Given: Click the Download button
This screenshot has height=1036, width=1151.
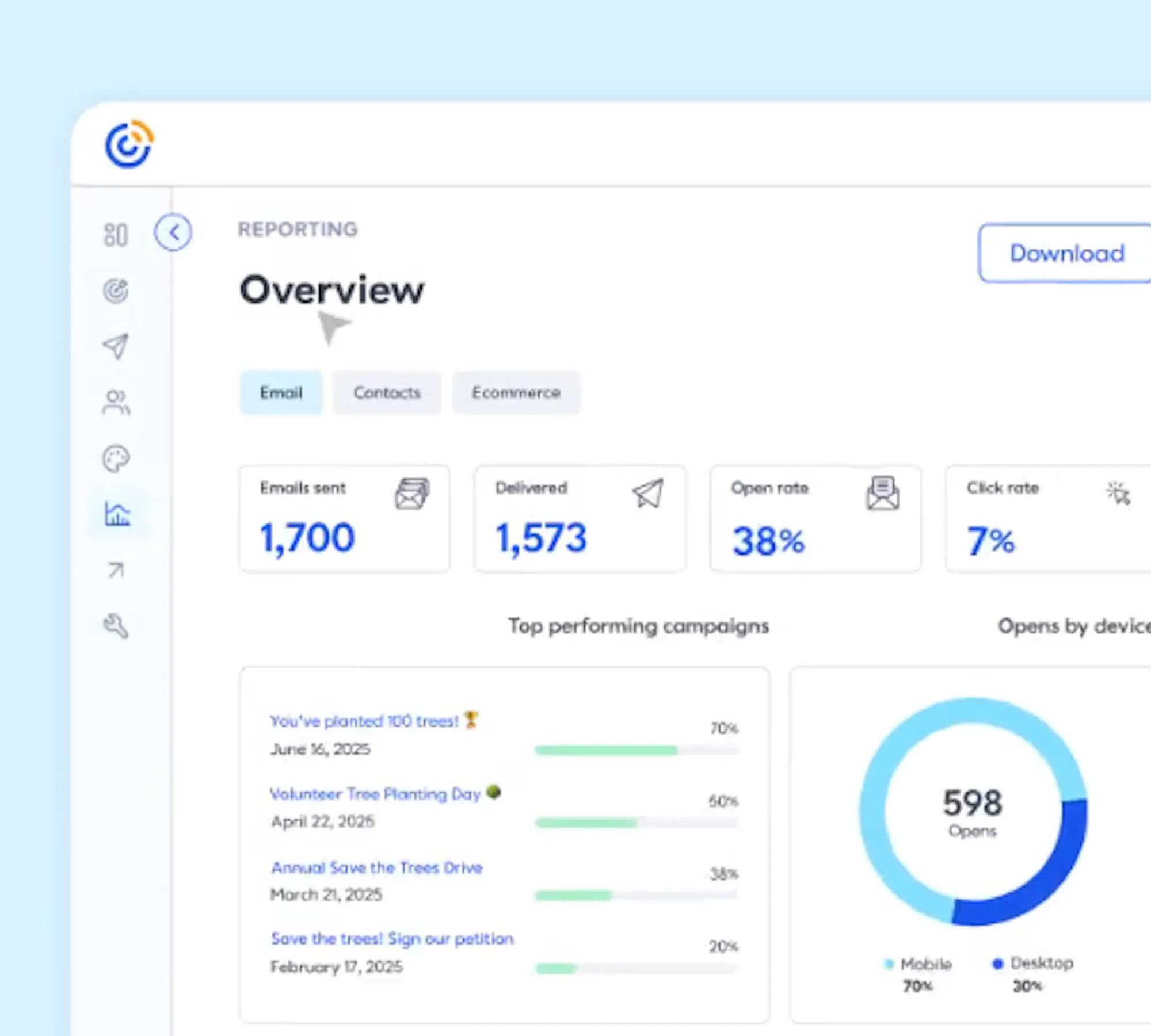Looking at the screenshot, I should pyautogui.click(x=1066, y=254).
